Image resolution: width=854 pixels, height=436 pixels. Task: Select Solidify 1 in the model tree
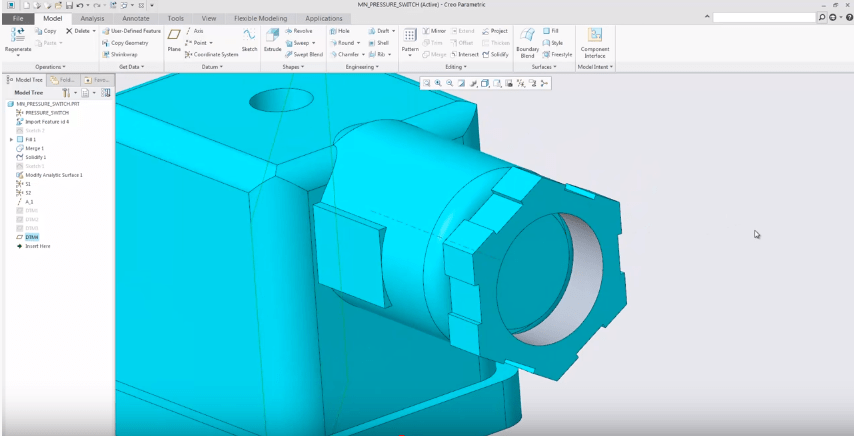click(36, 157)
